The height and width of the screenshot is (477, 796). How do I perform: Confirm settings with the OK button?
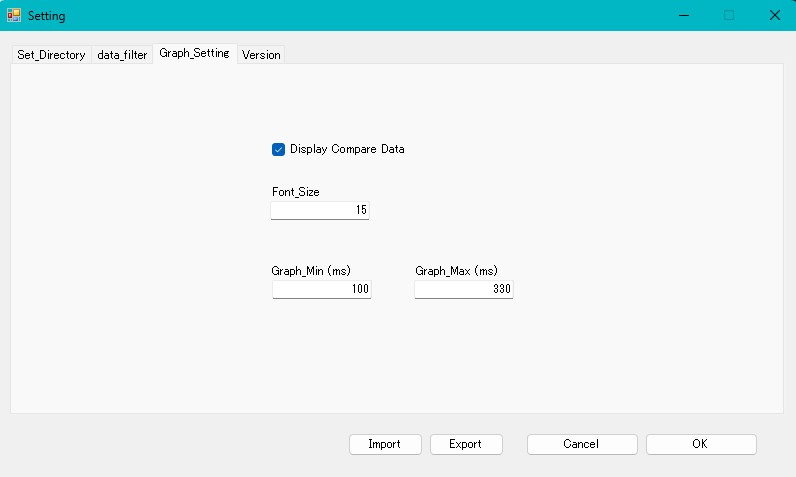pyautogui.click(x=701, y=444)
